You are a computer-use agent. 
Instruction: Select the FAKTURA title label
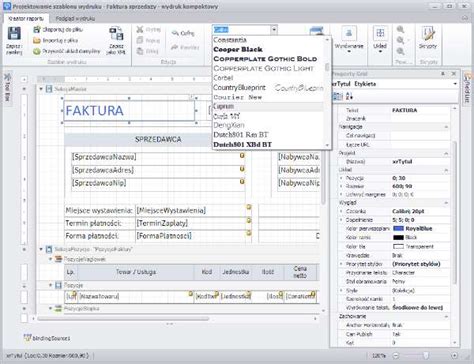[x=129, y=110]
